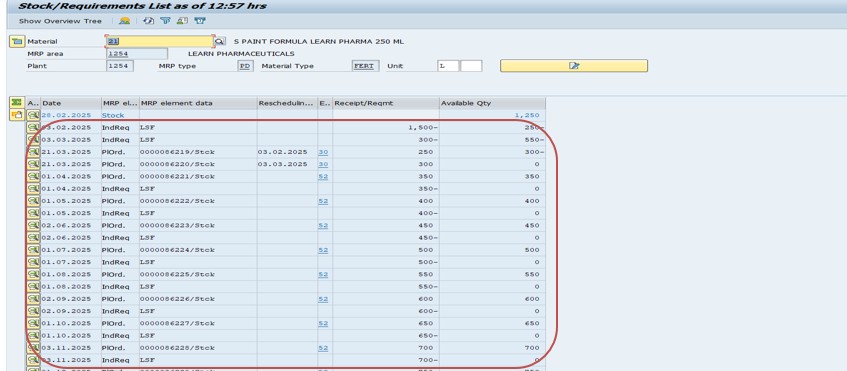Open the search help icon next to Material field
The width and height of the screenshot is (847, 371).
coord(220,42)
